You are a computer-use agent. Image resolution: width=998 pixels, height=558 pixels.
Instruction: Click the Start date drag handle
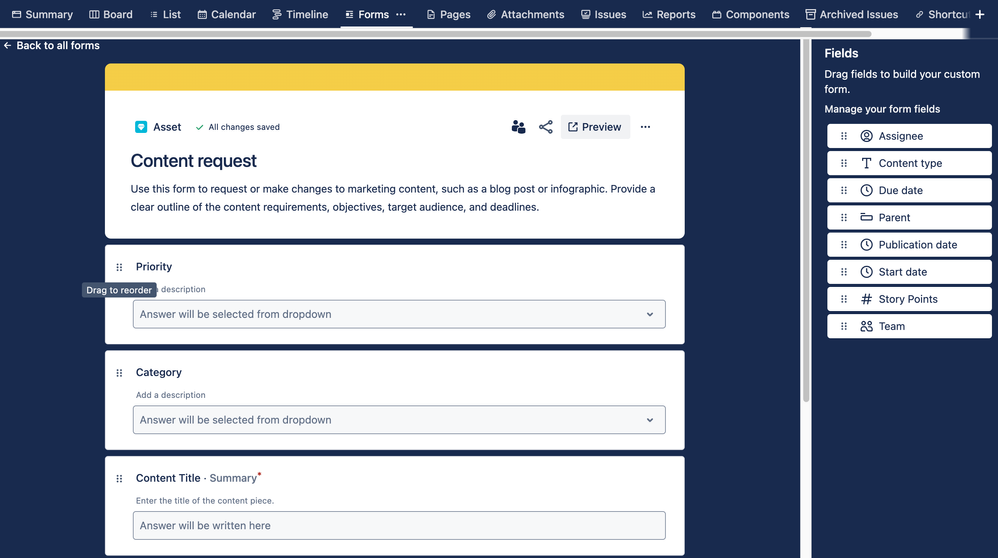pyautogui.click(x=844, y=272)
